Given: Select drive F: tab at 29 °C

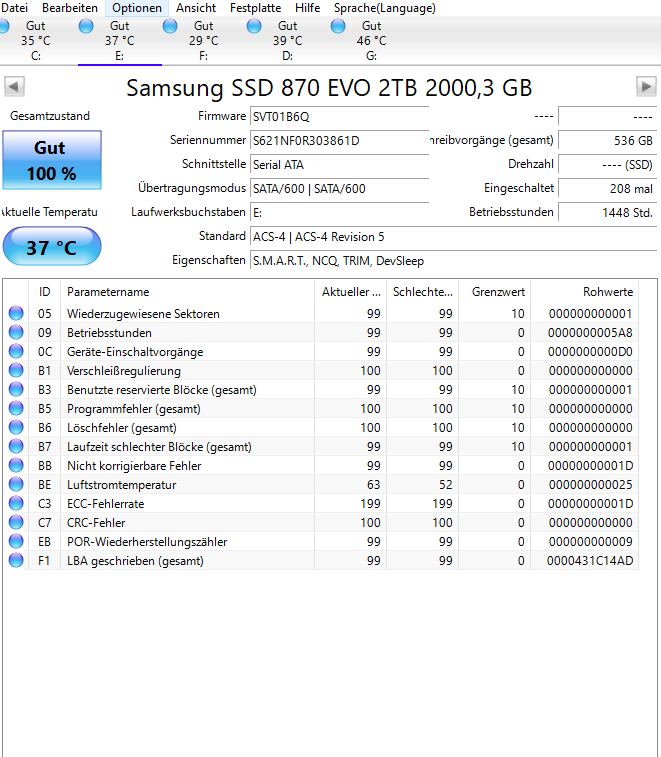Looking at the screenshot, I should pos(204,41).
